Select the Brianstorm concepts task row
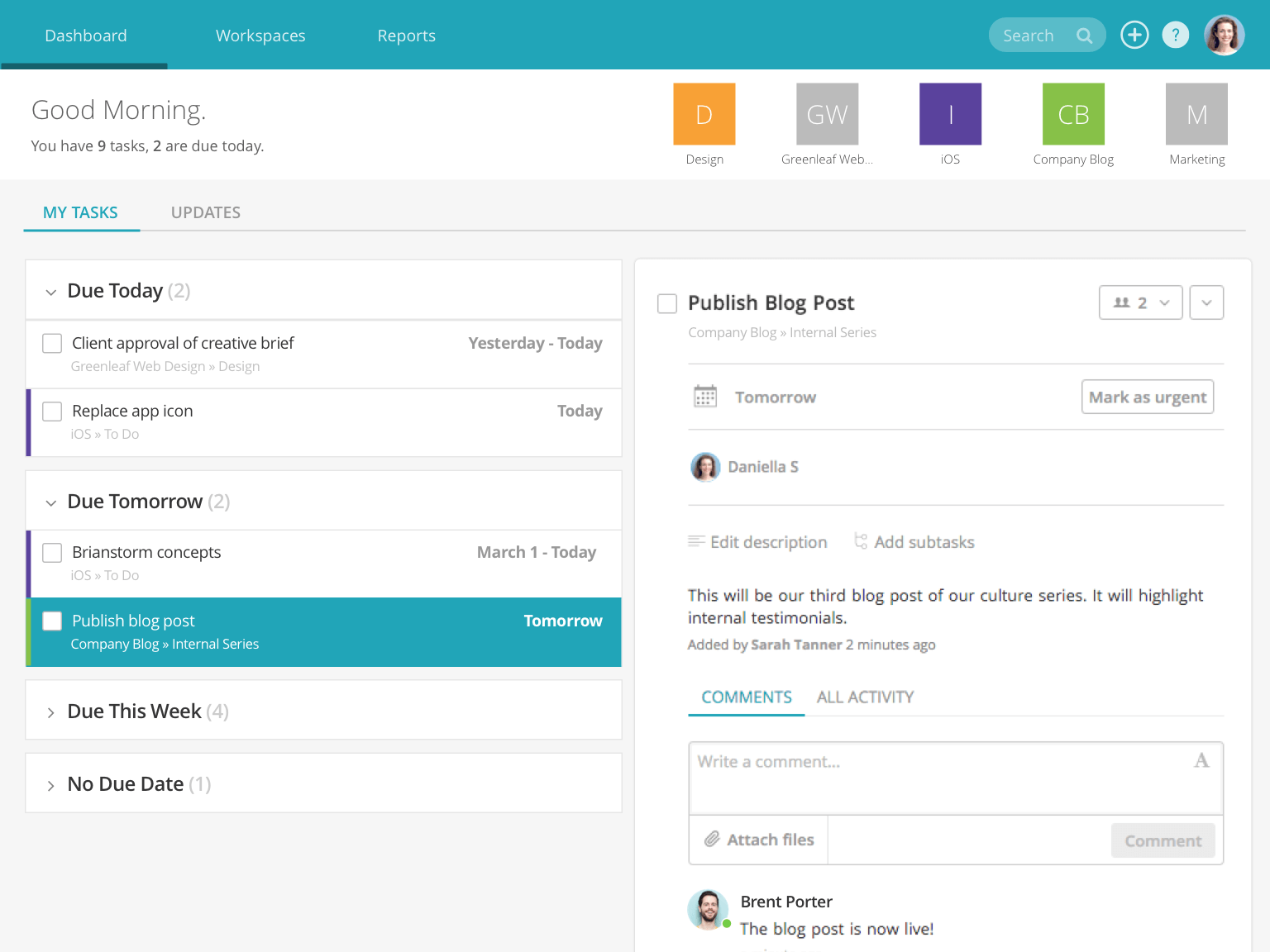The image size is (1270, 952). [324, 564]
